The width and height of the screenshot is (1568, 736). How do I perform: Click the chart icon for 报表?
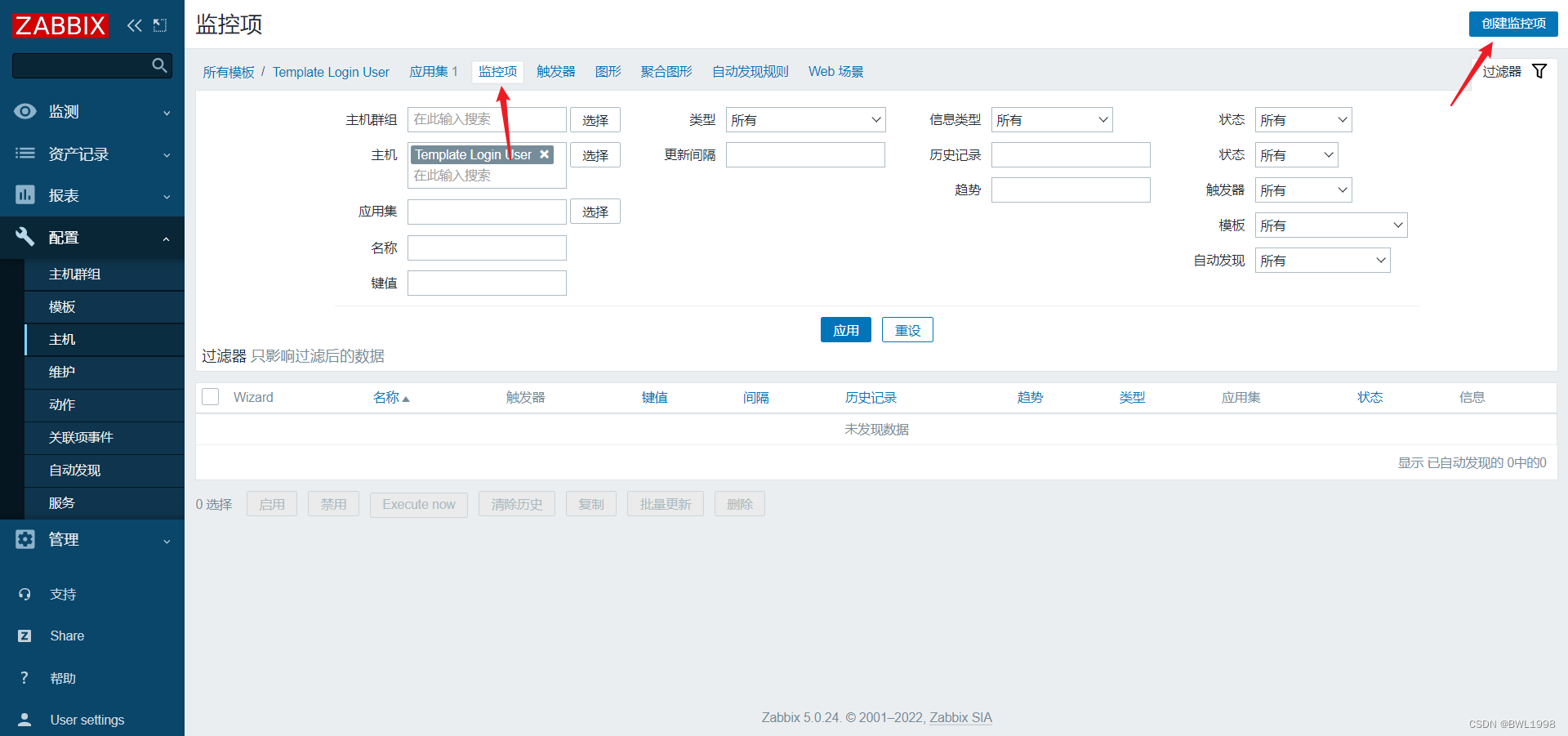click(x=25, y=195)
